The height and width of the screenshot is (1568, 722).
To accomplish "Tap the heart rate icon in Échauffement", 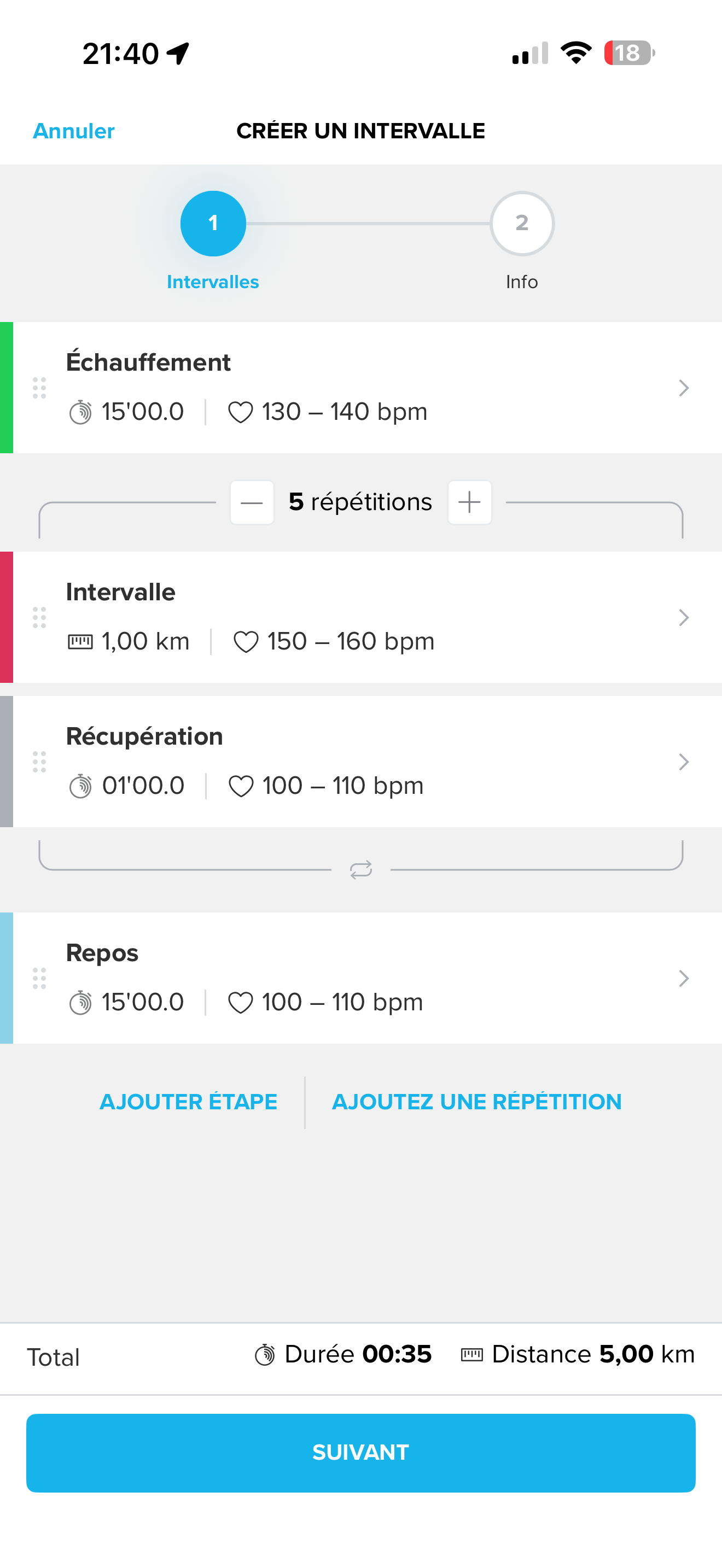I will coord(241,412).
